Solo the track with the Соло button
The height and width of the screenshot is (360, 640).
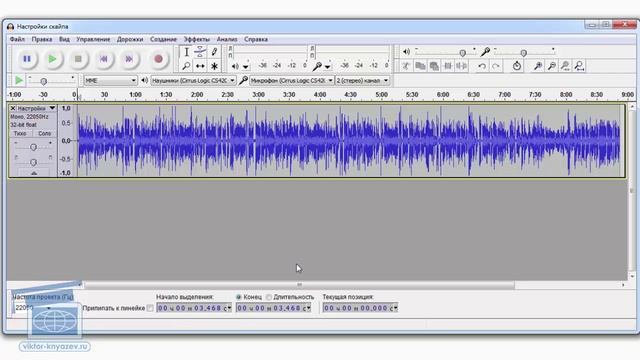44,133
